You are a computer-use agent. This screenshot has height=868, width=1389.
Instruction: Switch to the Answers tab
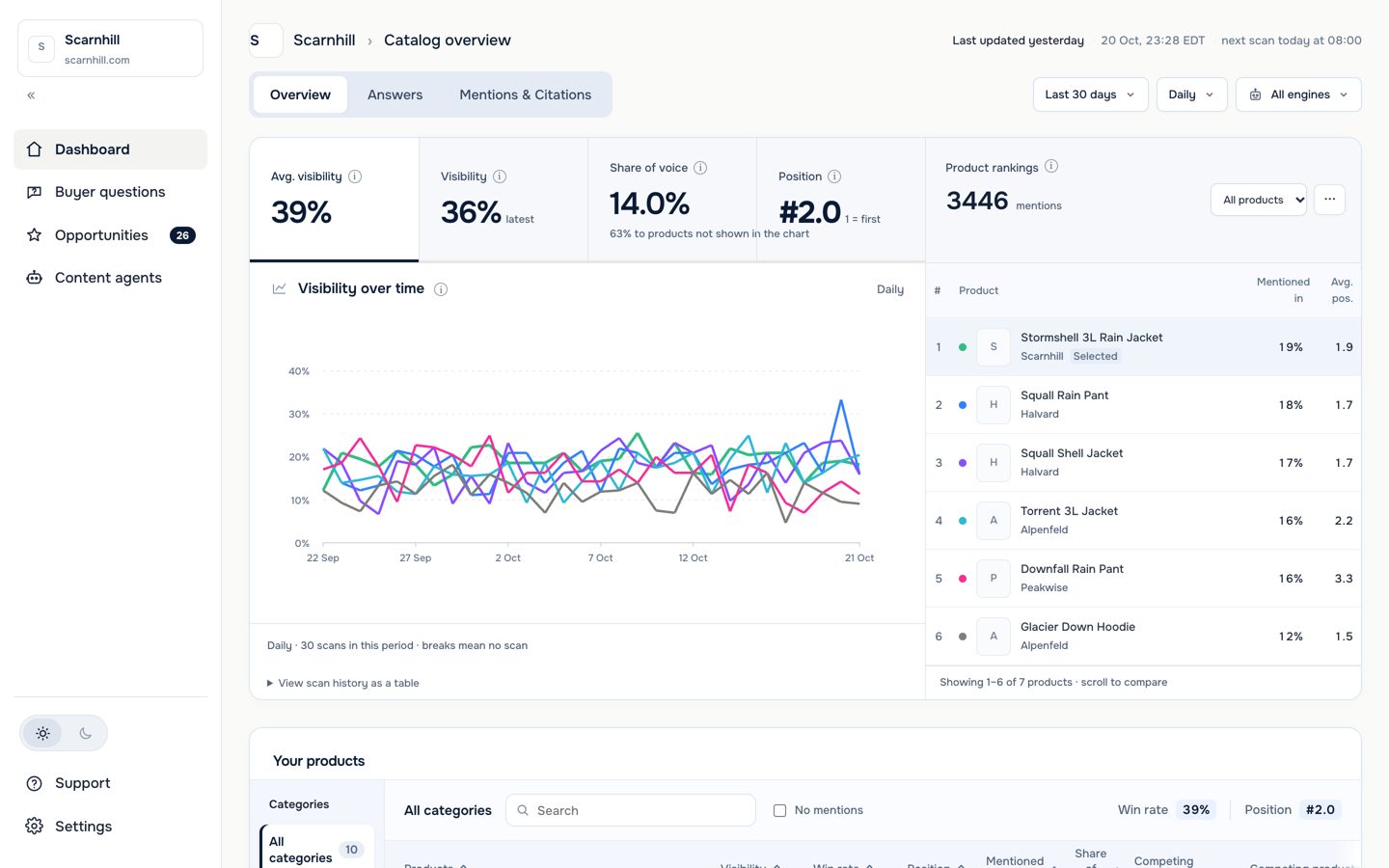(395, 95)
